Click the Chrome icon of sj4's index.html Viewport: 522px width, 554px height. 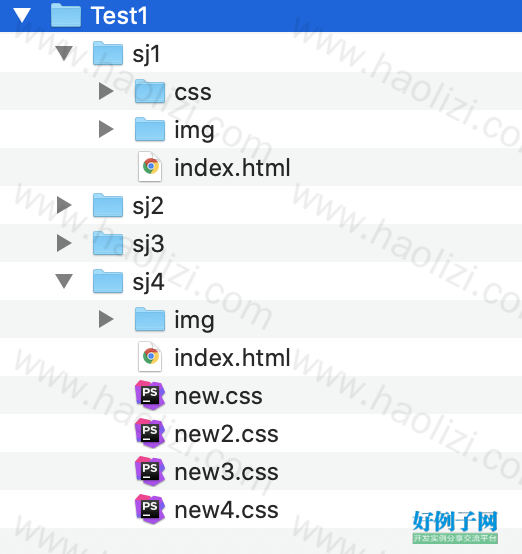tap(150, 357)
